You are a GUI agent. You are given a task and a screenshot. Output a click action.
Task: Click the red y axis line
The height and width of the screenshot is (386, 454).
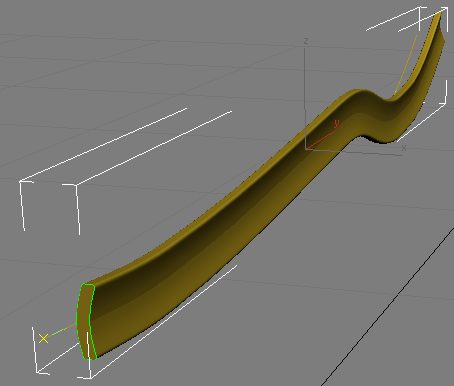[x=320, y=140]
